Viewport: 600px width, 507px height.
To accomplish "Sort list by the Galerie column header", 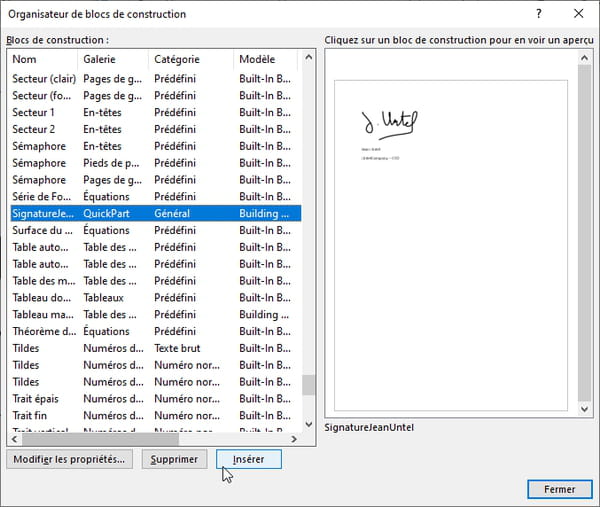I will [113, 59].
